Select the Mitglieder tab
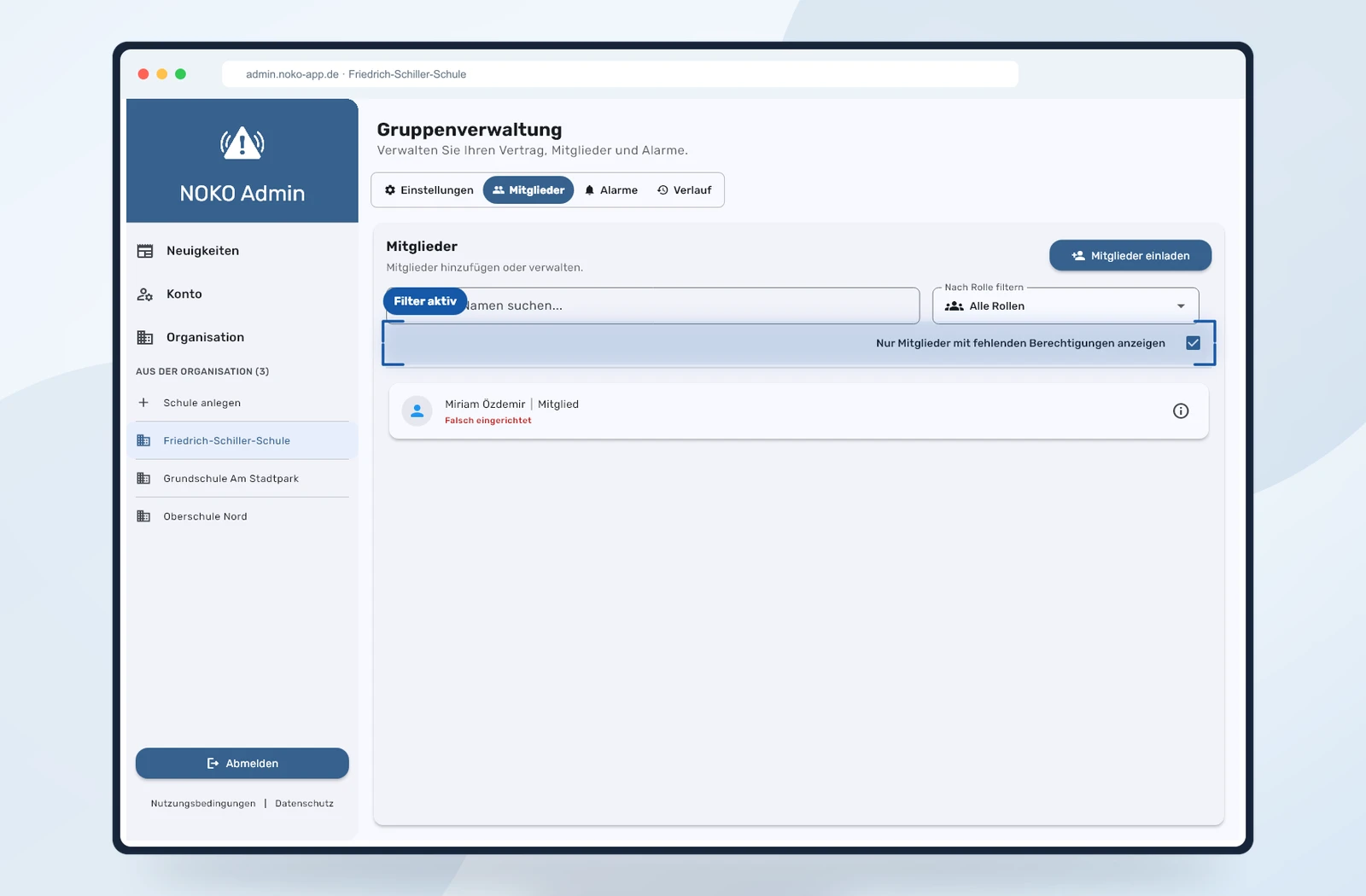The width and height of the screenshot is (1366, 896). tap(528, 190)
